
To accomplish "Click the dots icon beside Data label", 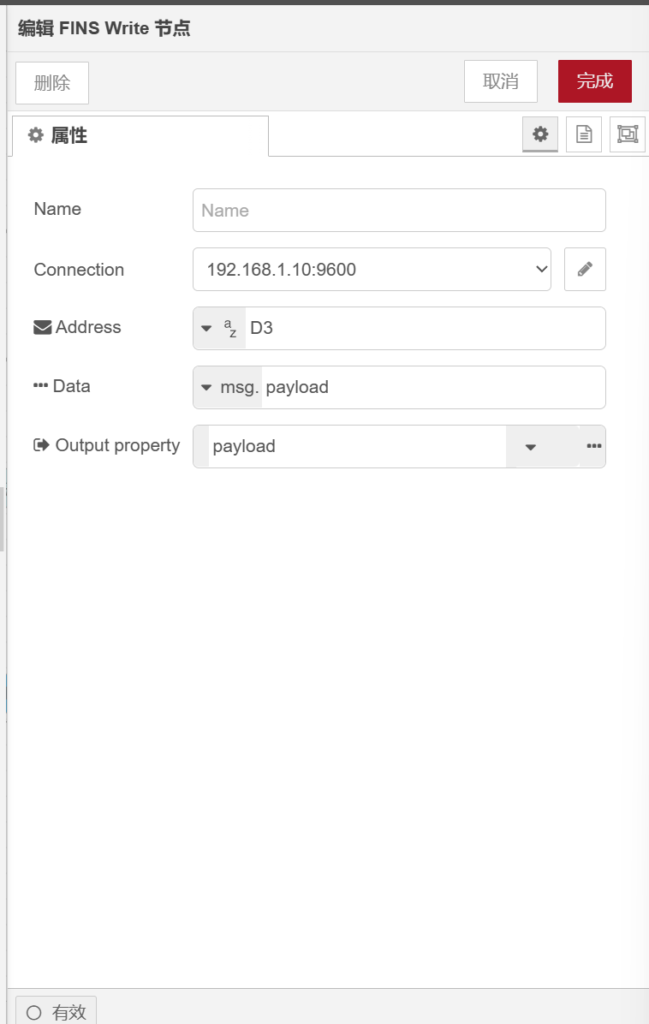I will tap(41, 386).
